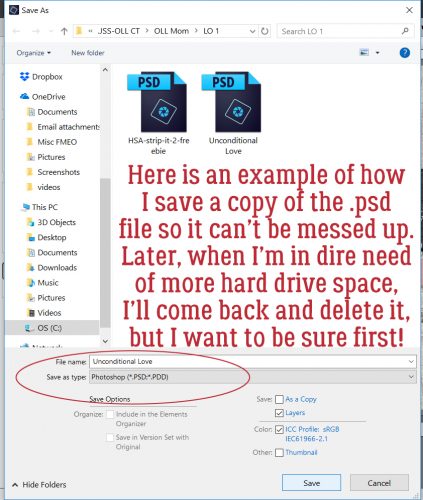Select the HSA-strip-it-2-freebie PSD file
The image size is (423, 500).
tap(158, 113)
